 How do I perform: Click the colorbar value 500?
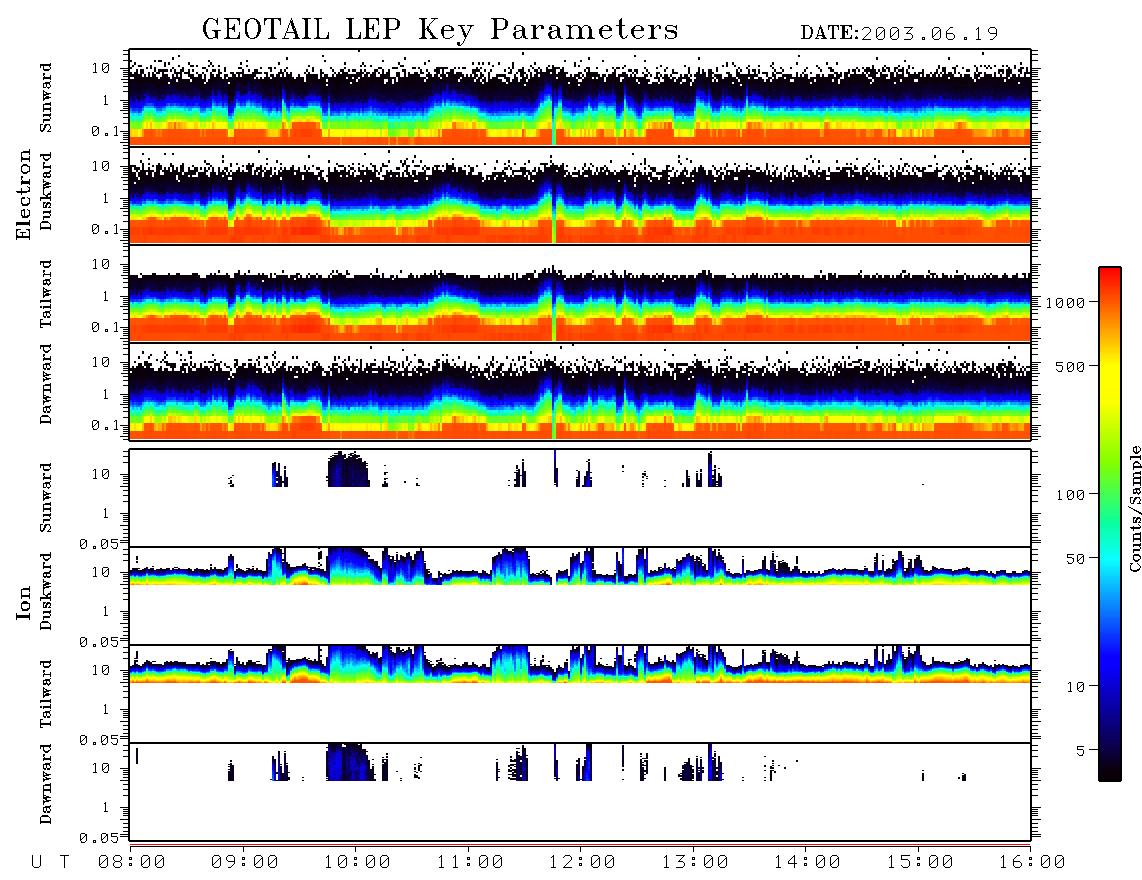(1070, 366)
